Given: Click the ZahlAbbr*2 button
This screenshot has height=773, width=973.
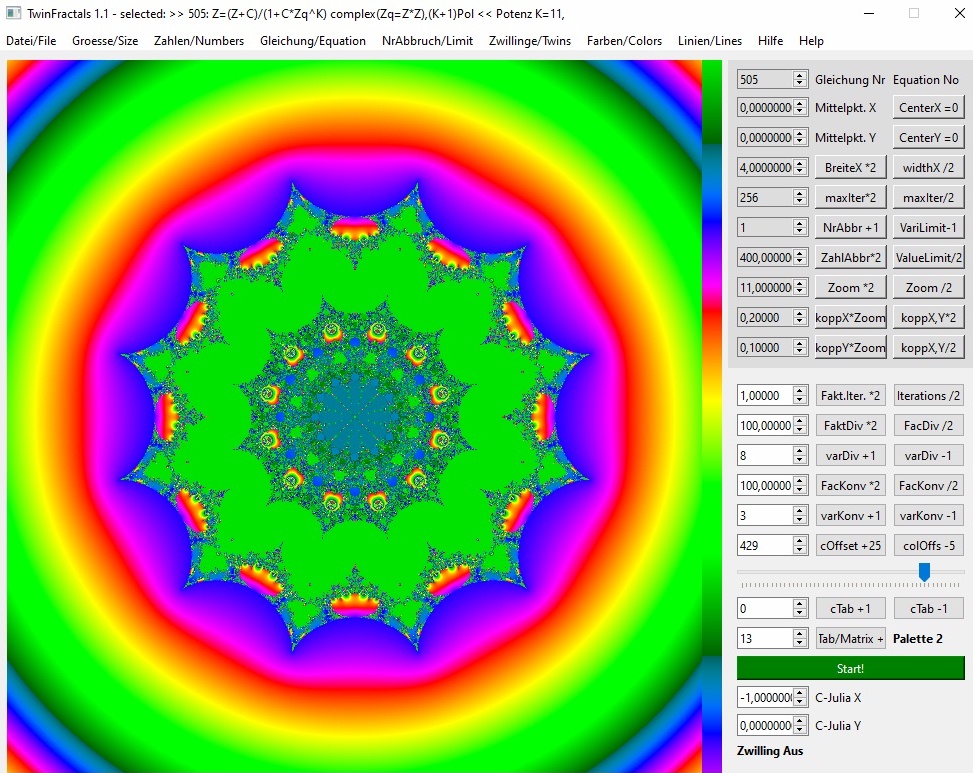Looking at the screenshot, I should pyautogui.click(x=850, y=257).
